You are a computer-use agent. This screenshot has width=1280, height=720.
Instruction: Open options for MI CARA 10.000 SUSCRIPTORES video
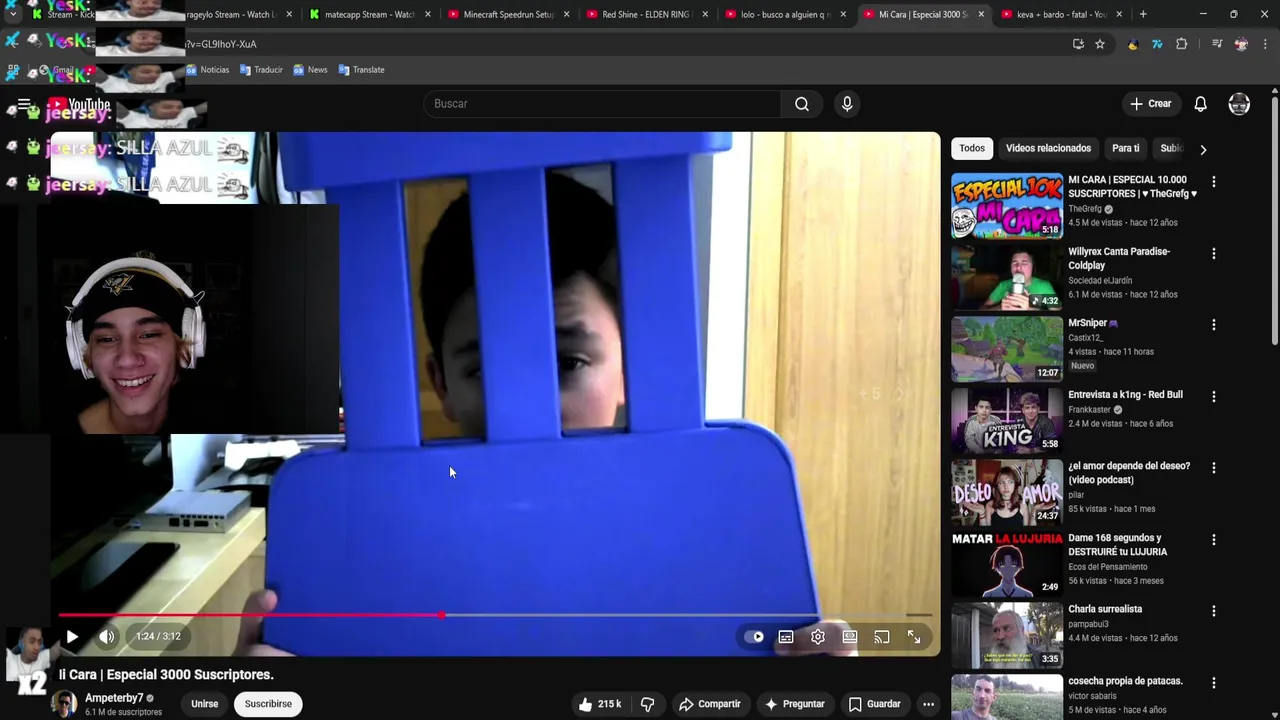1214,182
